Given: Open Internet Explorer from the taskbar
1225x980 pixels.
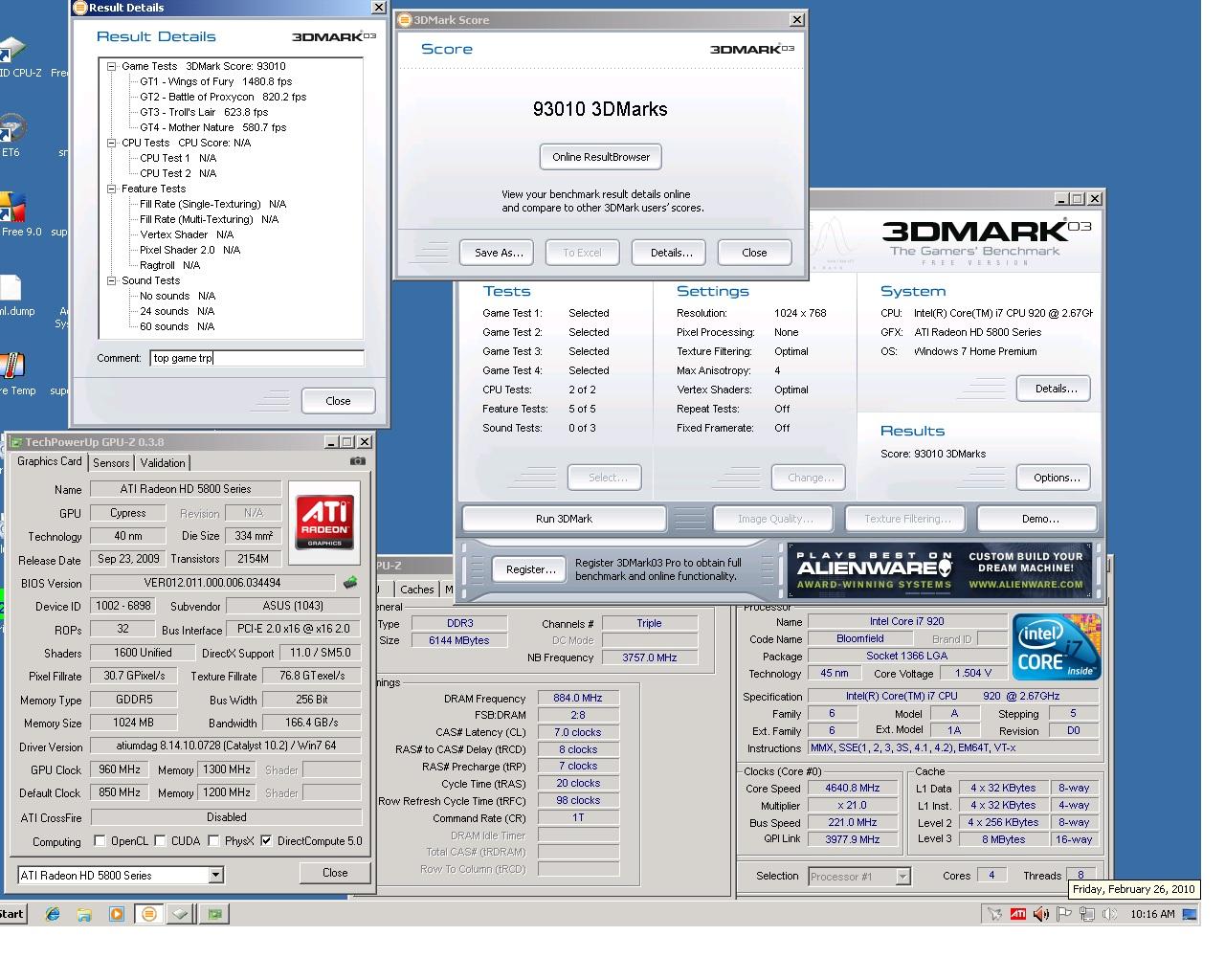Looking at the screenshot, I should (x=53, y=914).
